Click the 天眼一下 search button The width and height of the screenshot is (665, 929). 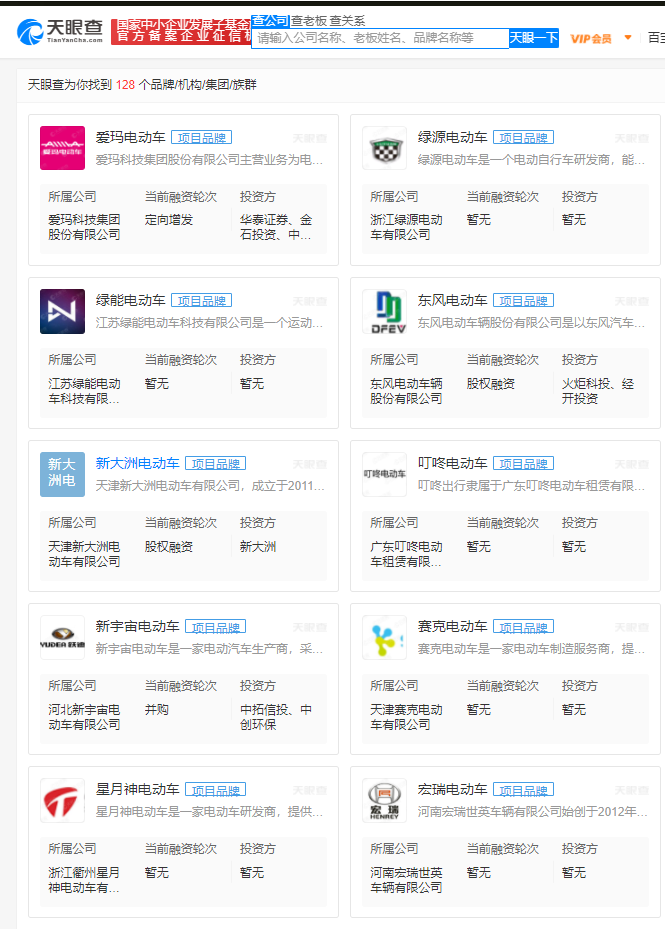(533, 38)
